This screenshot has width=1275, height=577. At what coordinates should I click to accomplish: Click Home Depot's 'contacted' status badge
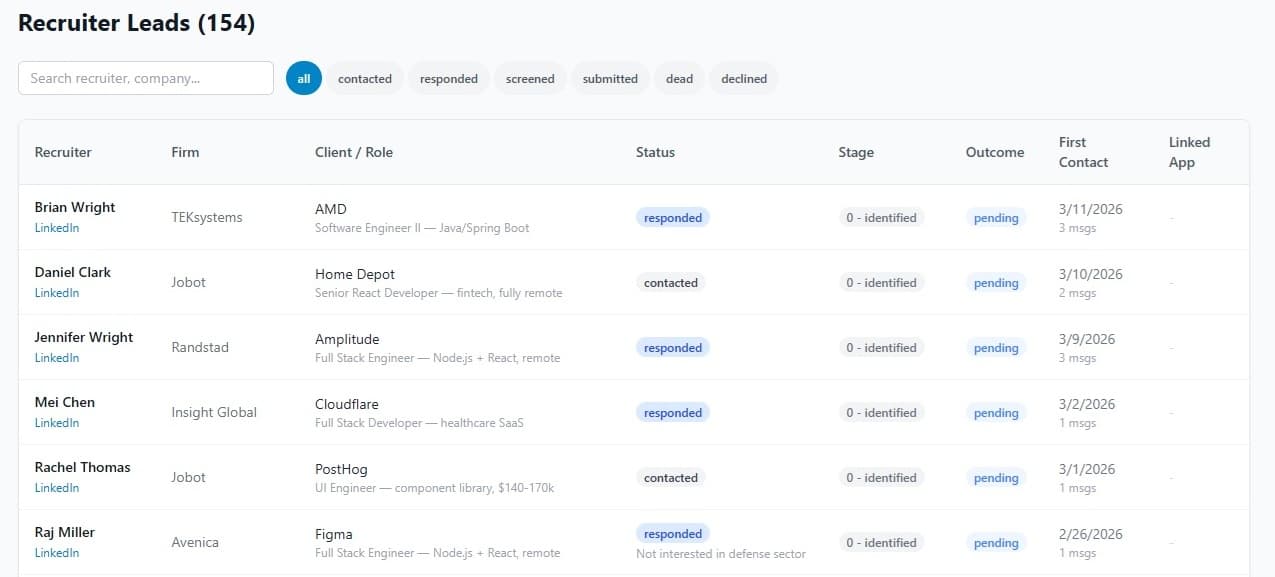point(670,282)
